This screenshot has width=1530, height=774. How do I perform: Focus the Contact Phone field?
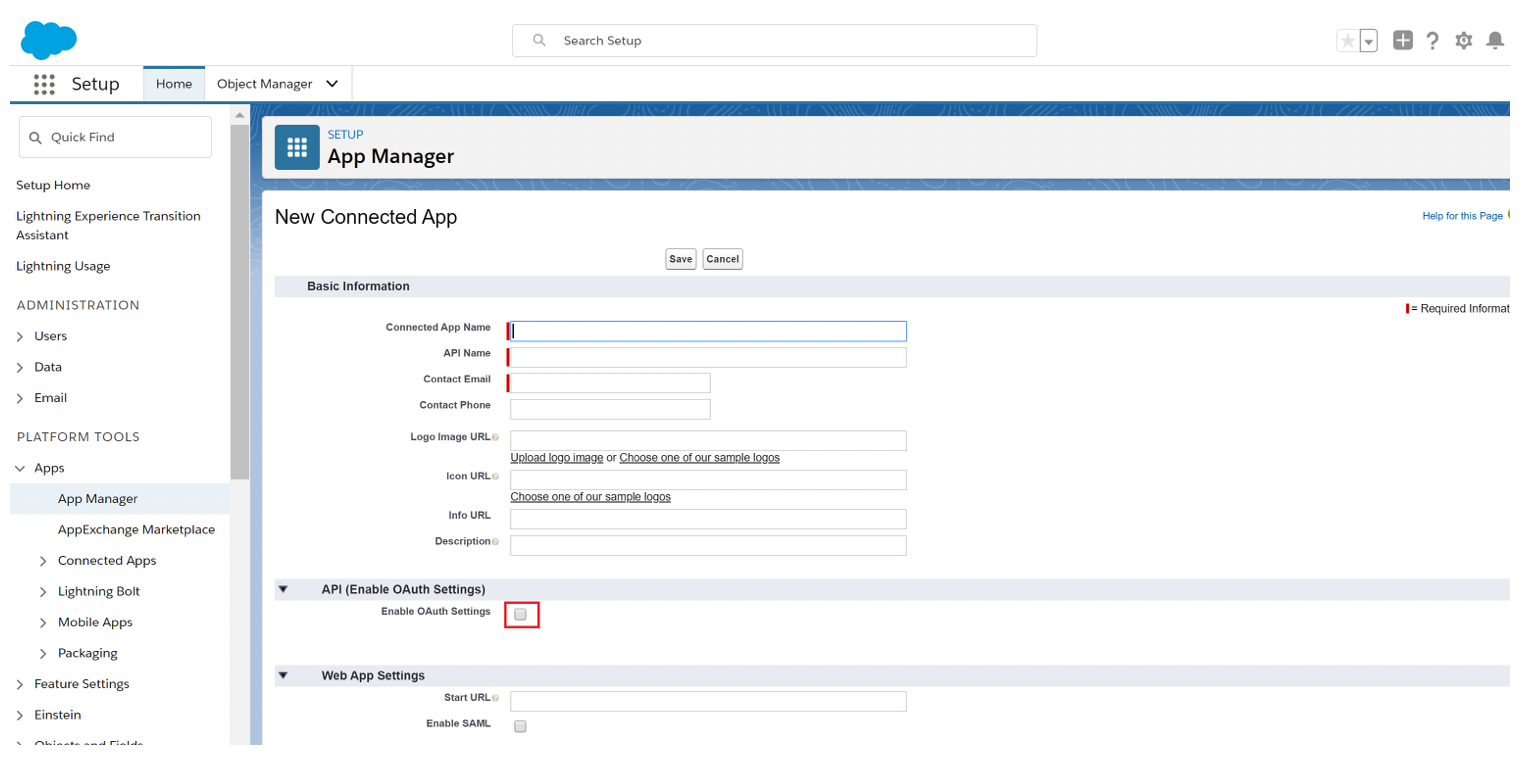click(610, 409)
